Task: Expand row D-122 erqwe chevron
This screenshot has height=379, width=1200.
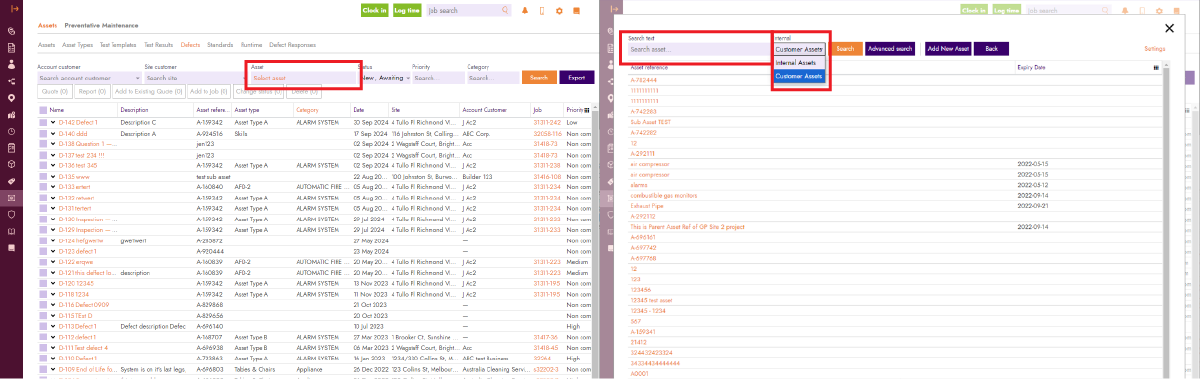Action: point(53,262)
